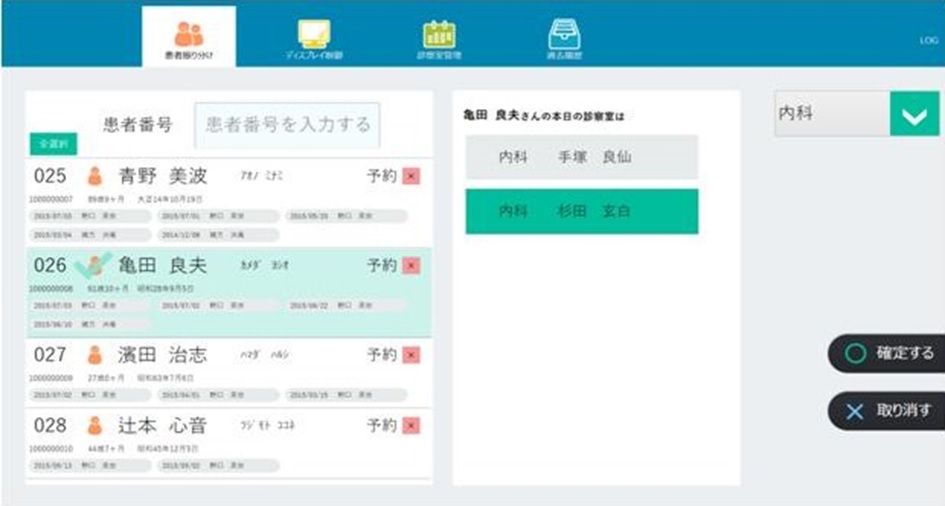945x506 pixels.
Task: Click the LOG link in top bar
Action: pyautogui.click(x=930, y=40)
